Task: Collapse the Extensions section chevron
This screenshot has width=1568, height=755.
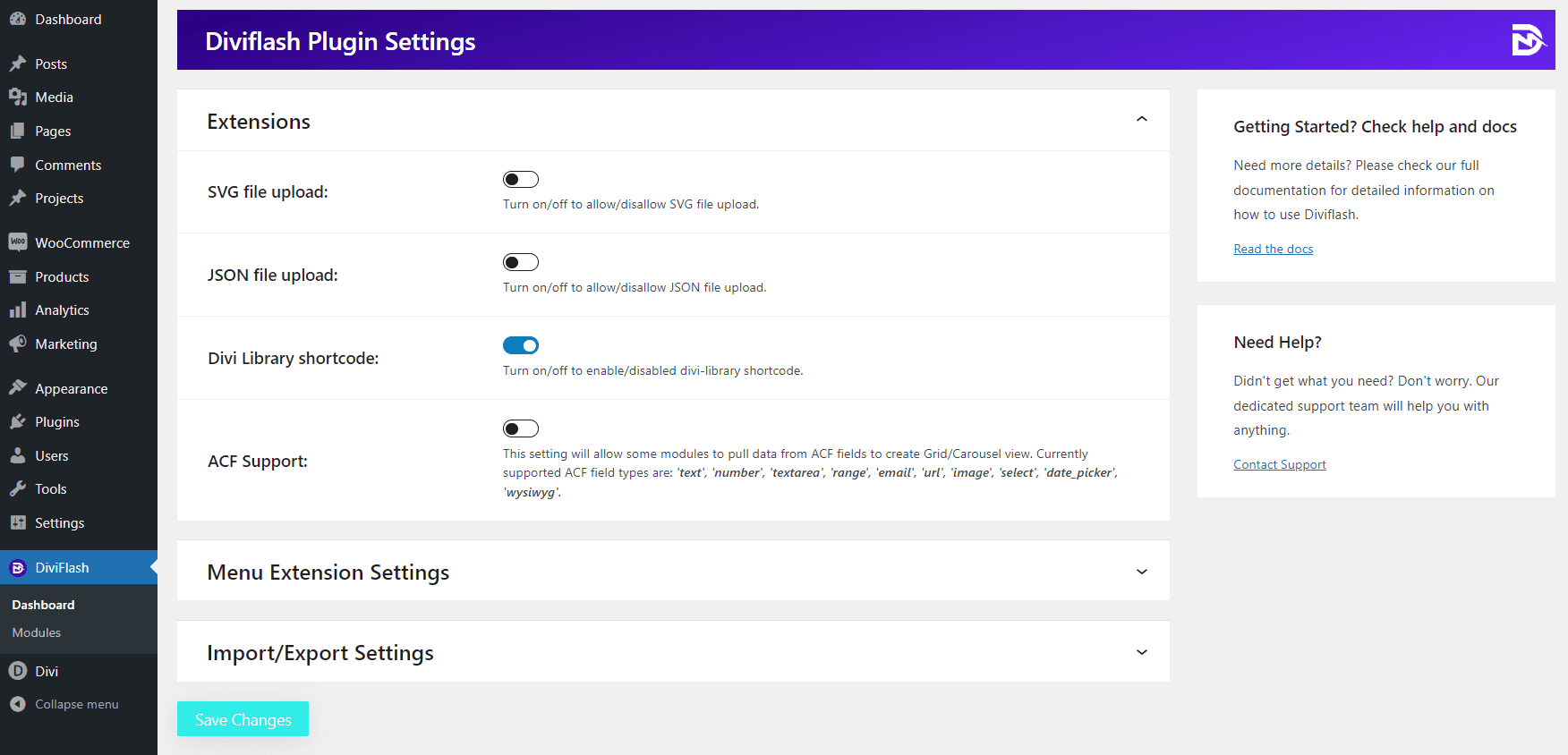Action: (x=1141, y=120)
